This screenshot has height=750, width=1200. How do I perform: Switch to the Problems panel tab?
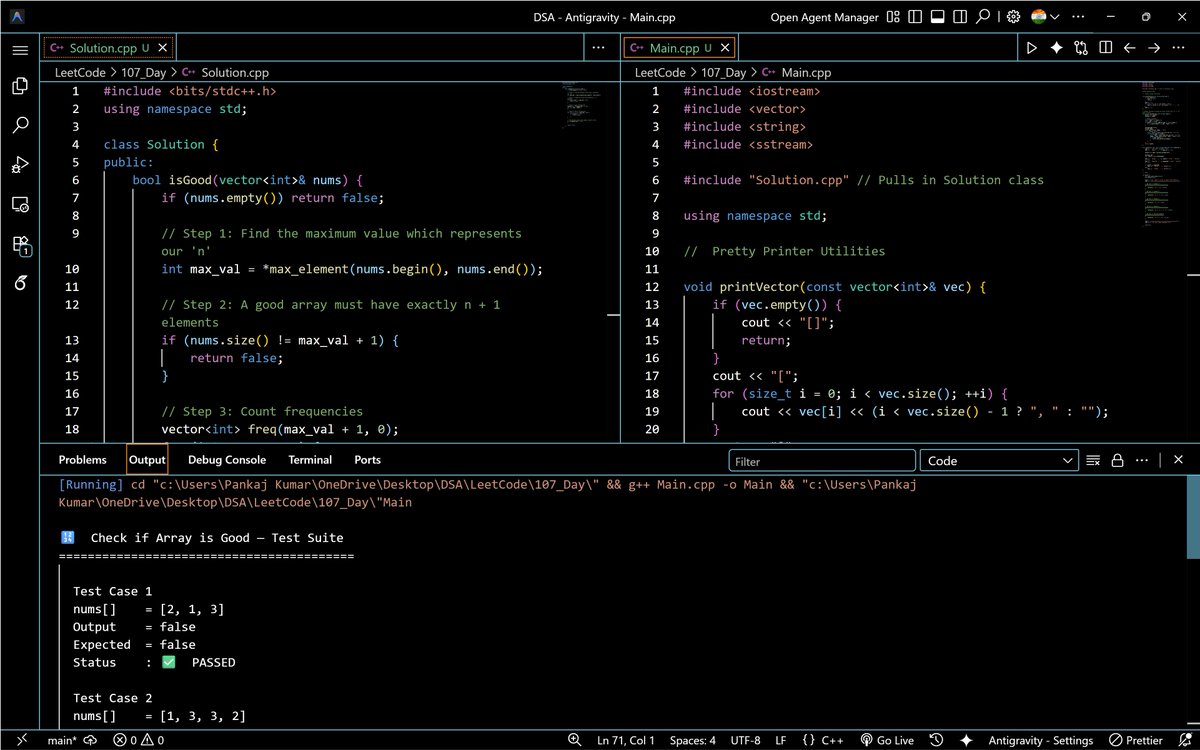[82, 460]
